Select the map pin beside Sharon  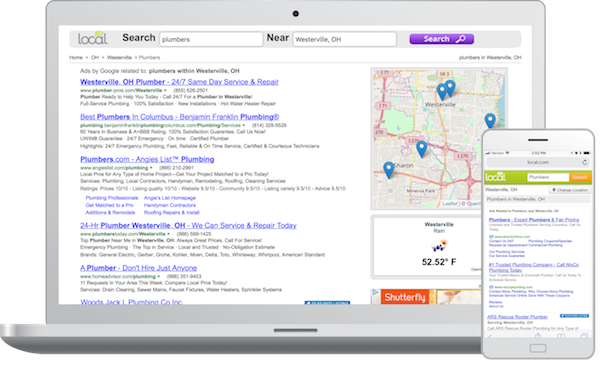(x=388, y=170)
